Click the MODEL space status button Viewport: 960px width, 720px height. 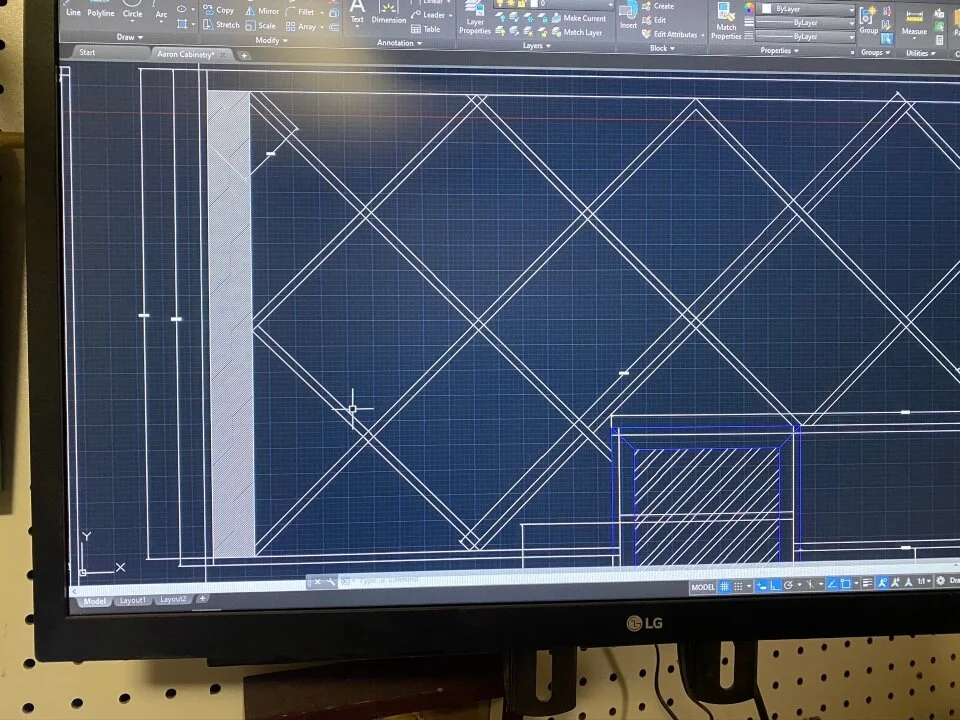click(x=702, y=587)
